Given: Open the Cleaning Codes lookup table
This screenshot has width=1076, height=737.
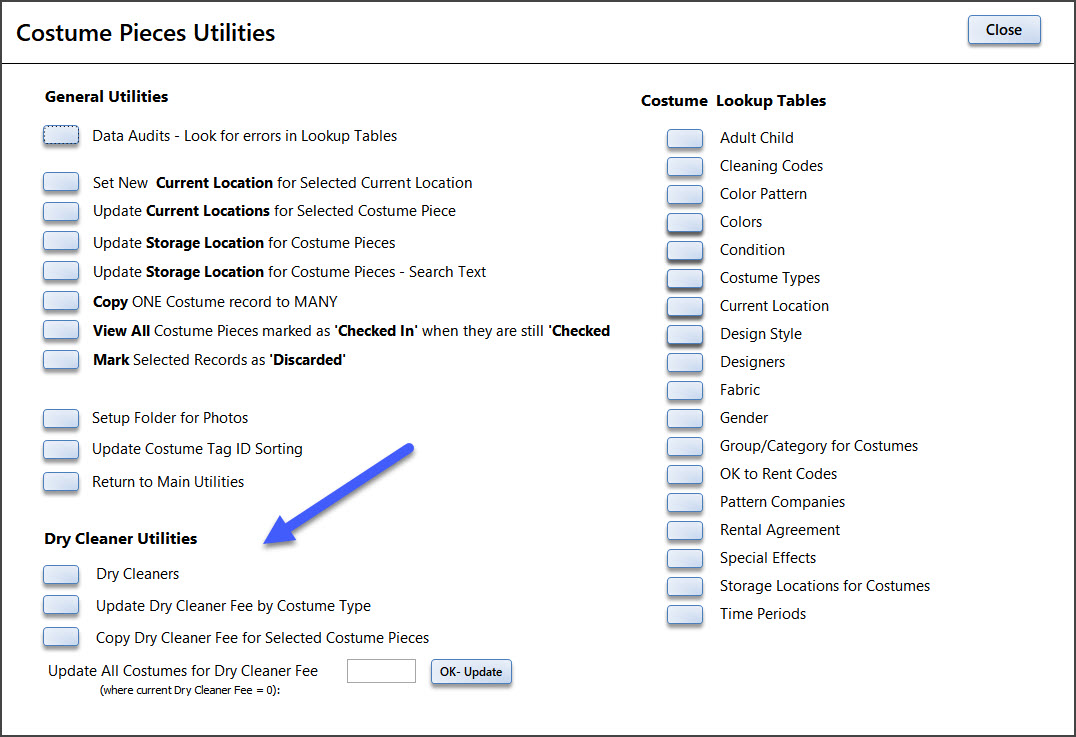Looking at the screenshot, I should coord(685,166).
